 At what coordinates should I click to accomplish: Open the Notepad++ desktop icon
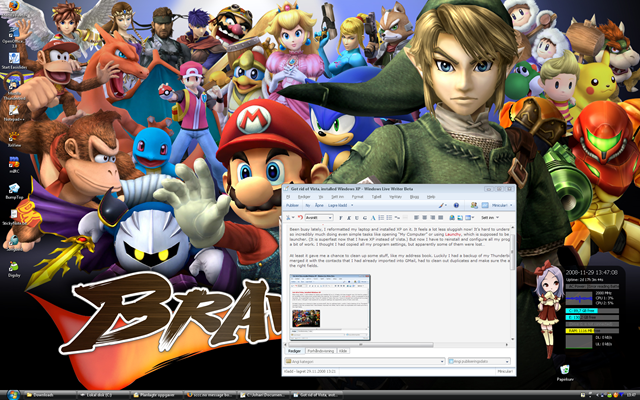[x=13, y=112]
